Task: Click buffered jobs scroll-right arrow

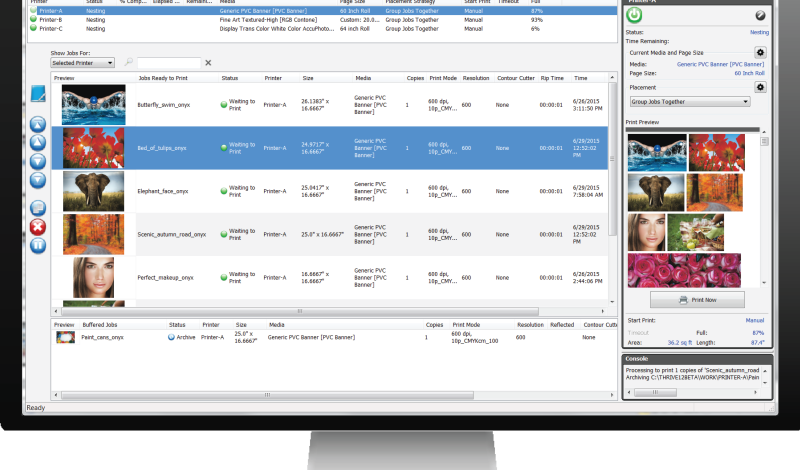Action: 612,395
